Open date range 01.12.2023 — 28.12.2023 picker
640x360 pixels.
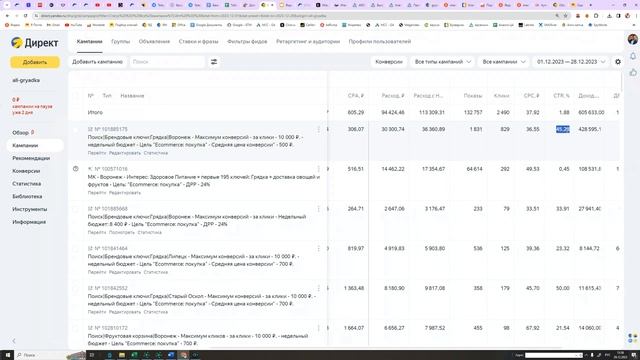click(571, 62)
